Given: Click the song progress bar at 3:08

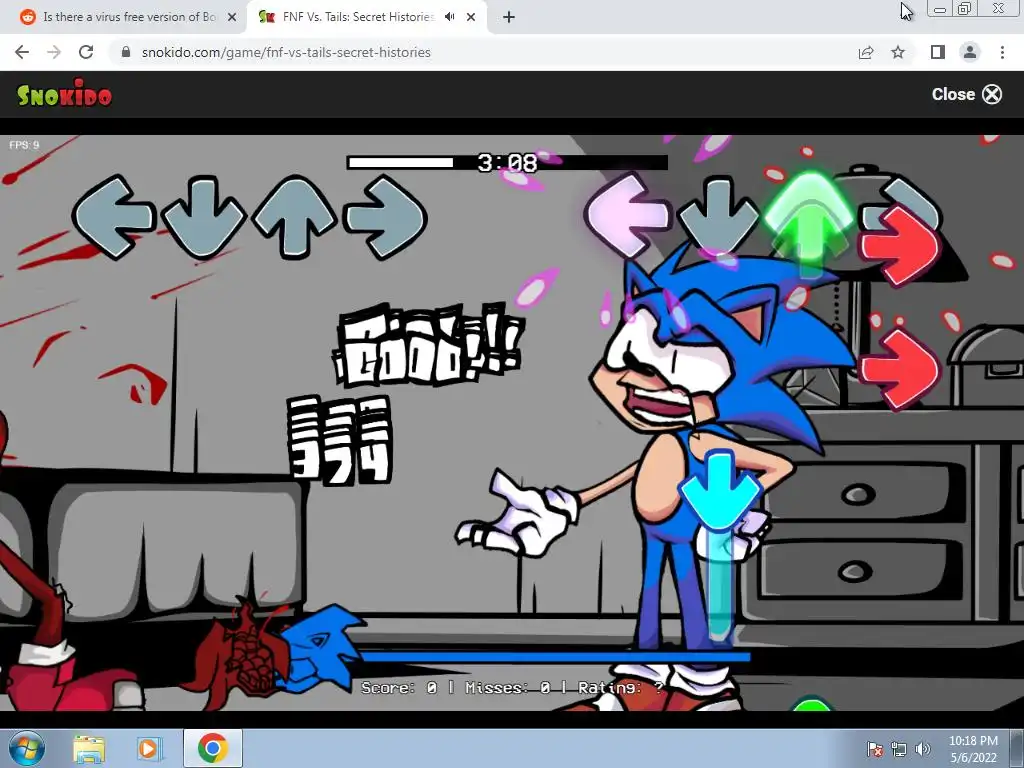Looking at the screenshot, I should pos(507,162).
